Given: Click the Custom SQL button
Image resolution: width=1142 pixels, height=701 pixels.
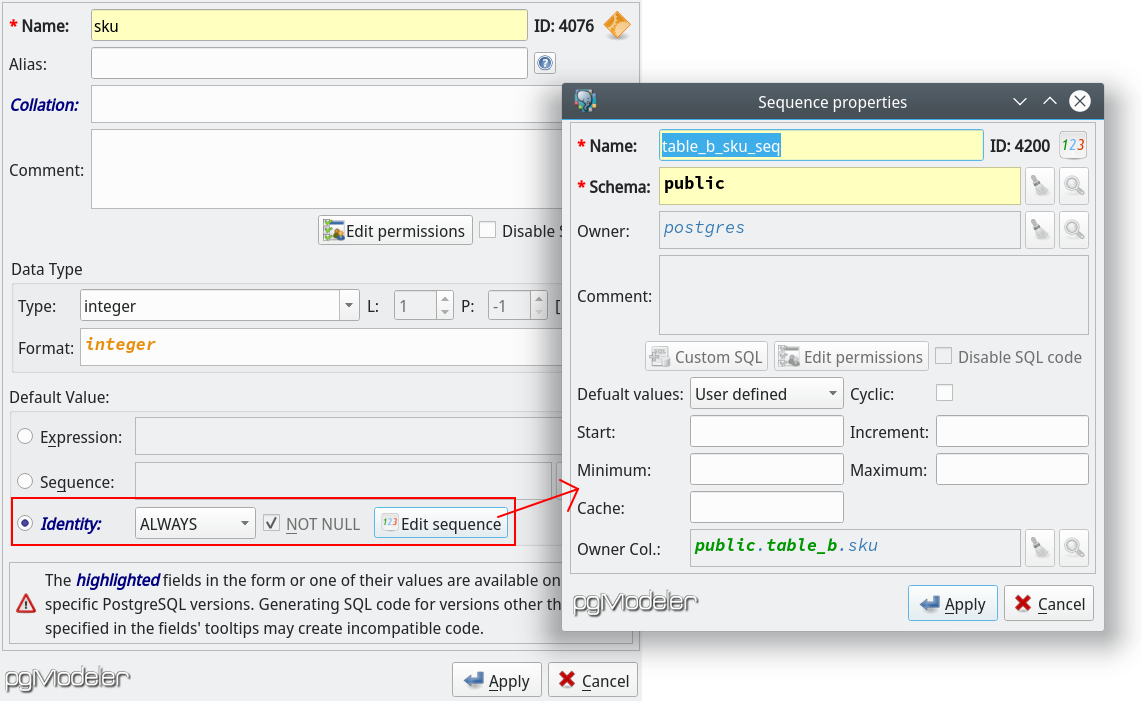Looking at the screenshot, I should (706, 356).
